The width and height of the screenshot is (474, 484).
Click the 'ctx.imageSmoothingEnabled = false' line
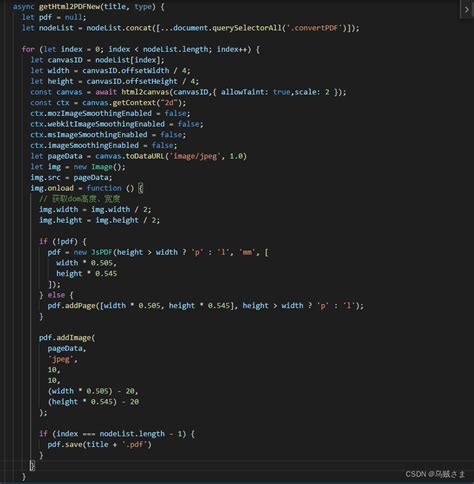click(x=104, y=145)
